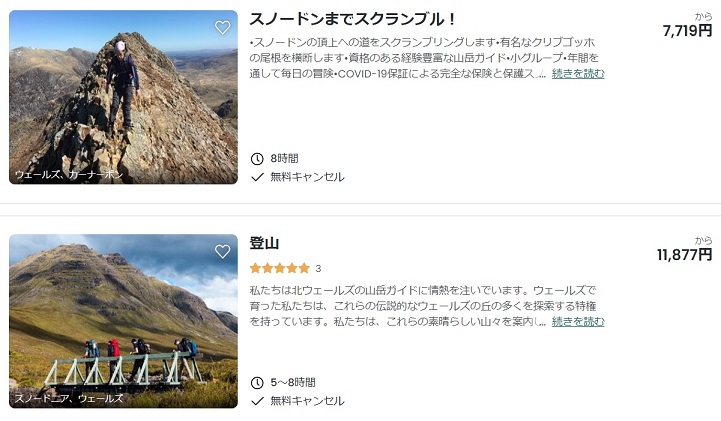Expand Snowdon scramble description via 続きを読む
The width and height of the screenshot is (721, 421).
(x=578, y=74)
